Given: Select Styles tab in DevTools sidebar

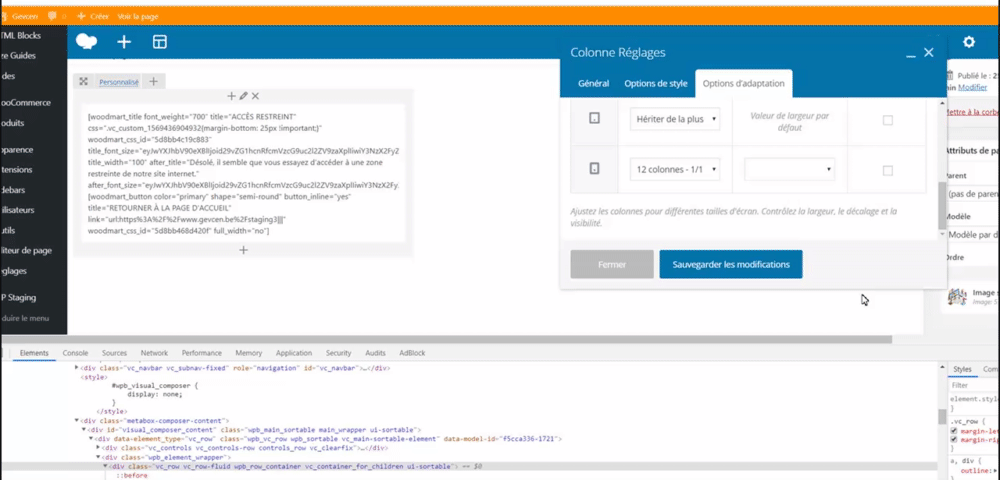Looking at the screenshot, I should tap(962, 369).
